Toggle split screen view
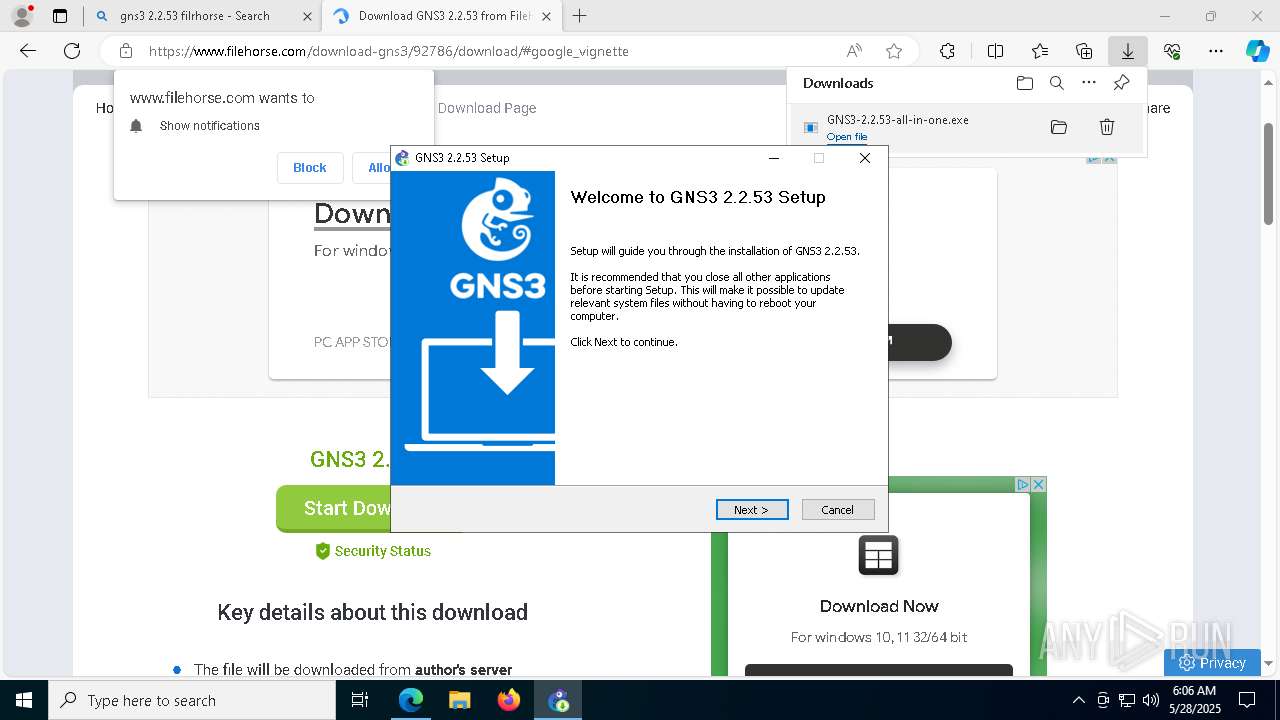 point(995,51)
